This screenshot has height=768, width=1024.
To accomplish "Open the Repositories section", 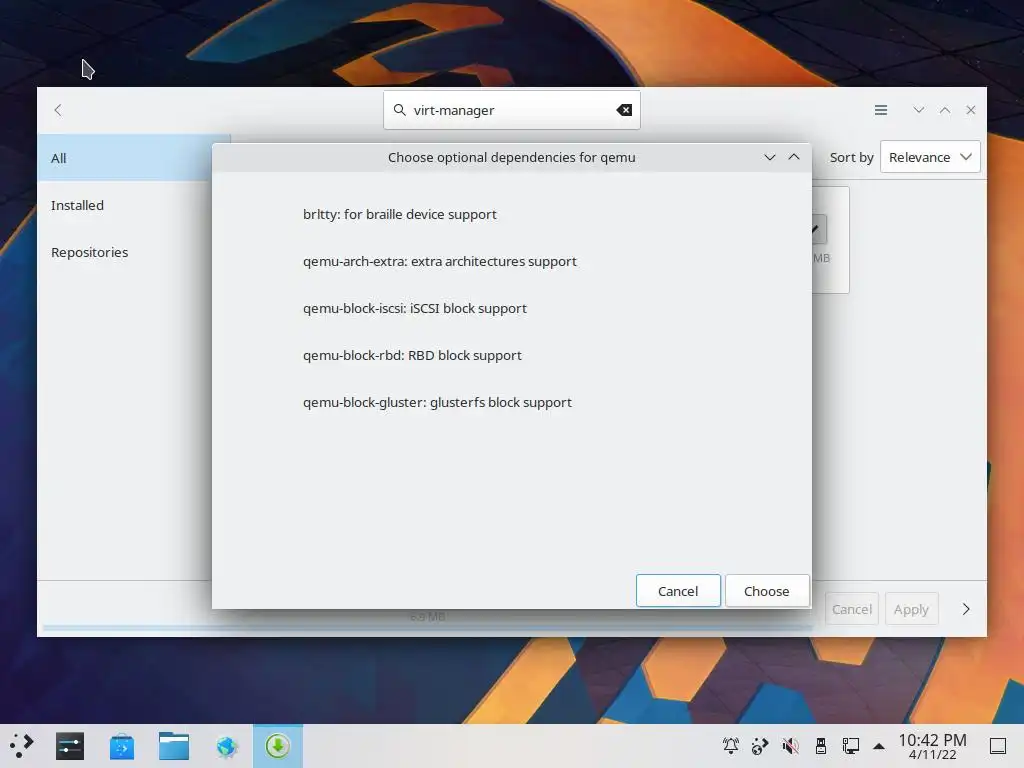I will [124, 252].
